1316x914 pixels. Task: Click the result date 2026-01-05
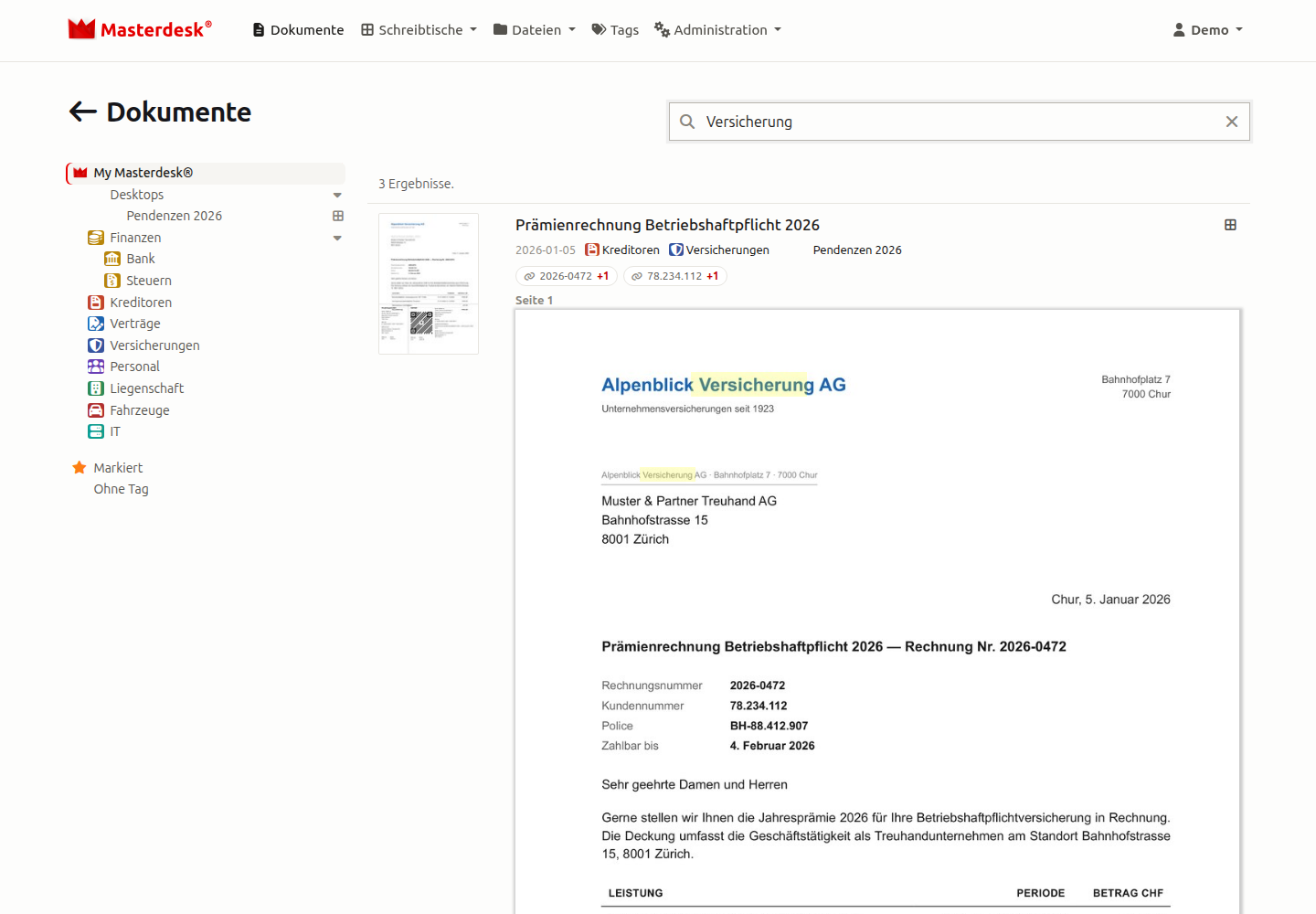click(x=546, y=250)
